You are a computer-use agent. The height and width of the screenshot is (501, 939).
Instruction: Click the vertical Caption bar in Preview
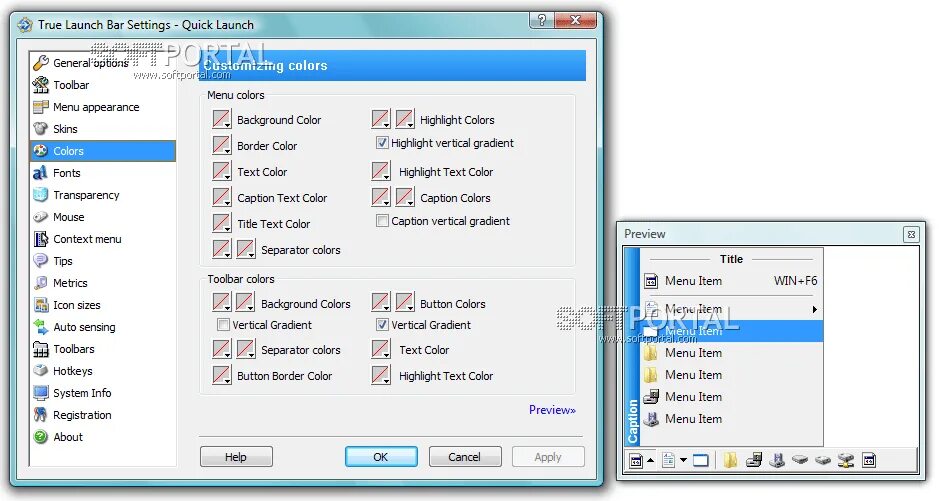(632, 347)
